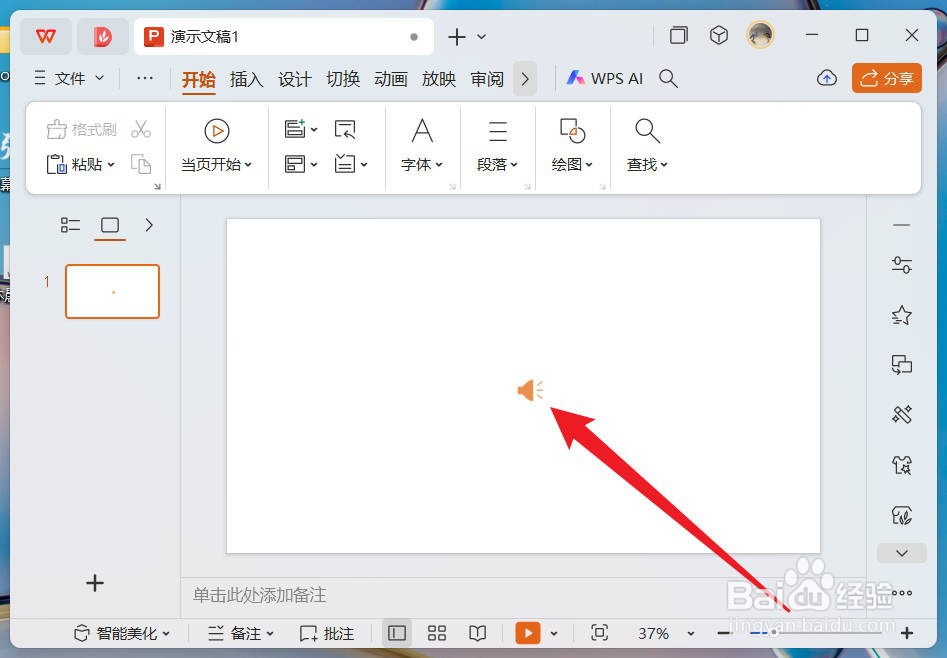Open WPS AI

(x=604, y=77)
